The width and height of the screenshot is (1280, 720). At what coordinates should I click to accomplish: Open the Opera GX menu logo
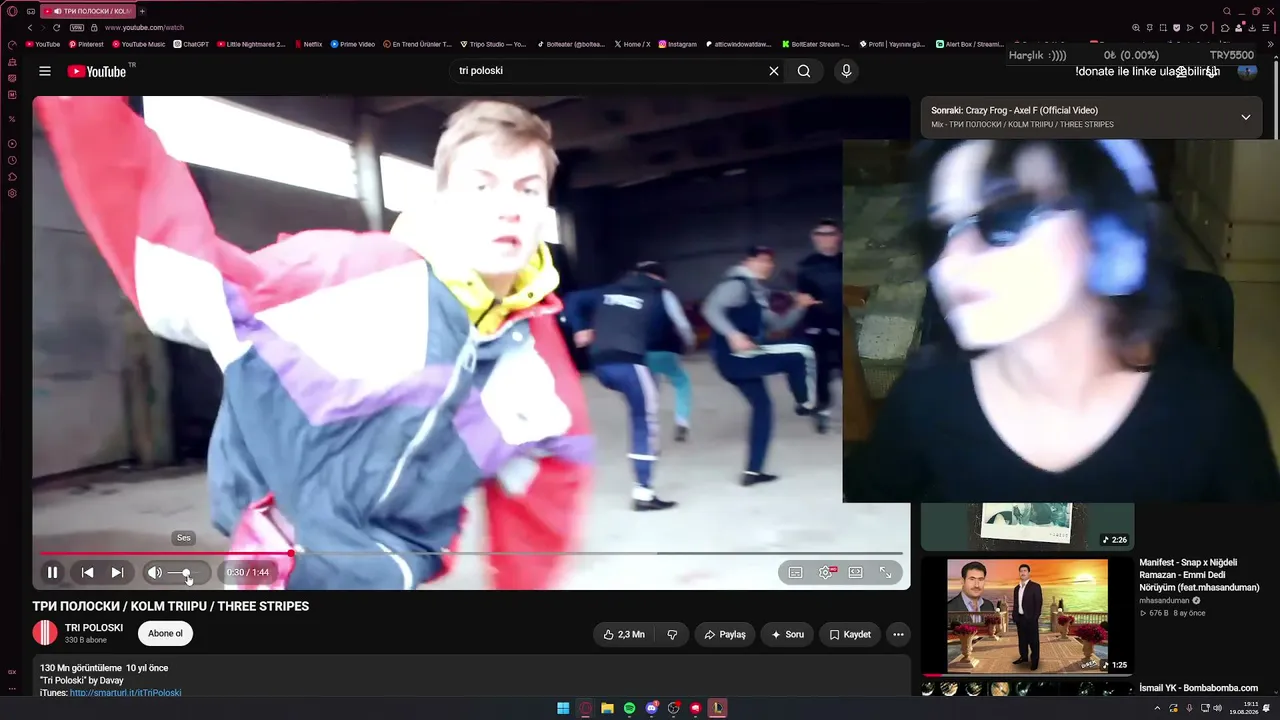coord(12,11)
